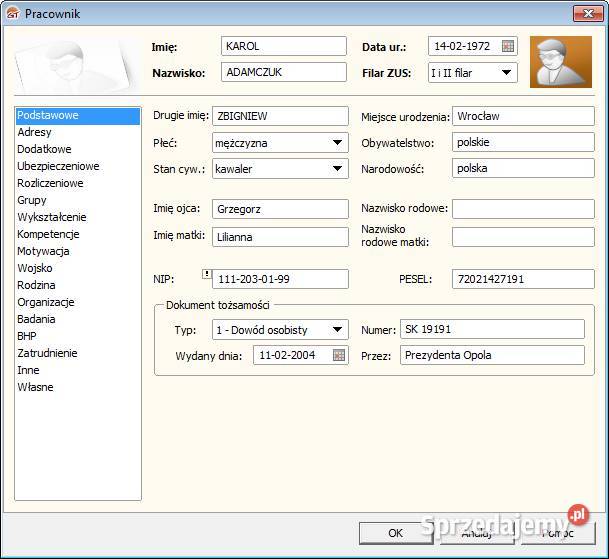The width and height of the screenshot is (609, 559).
Task: Click the NIP number field
Action: click(280, 279)
